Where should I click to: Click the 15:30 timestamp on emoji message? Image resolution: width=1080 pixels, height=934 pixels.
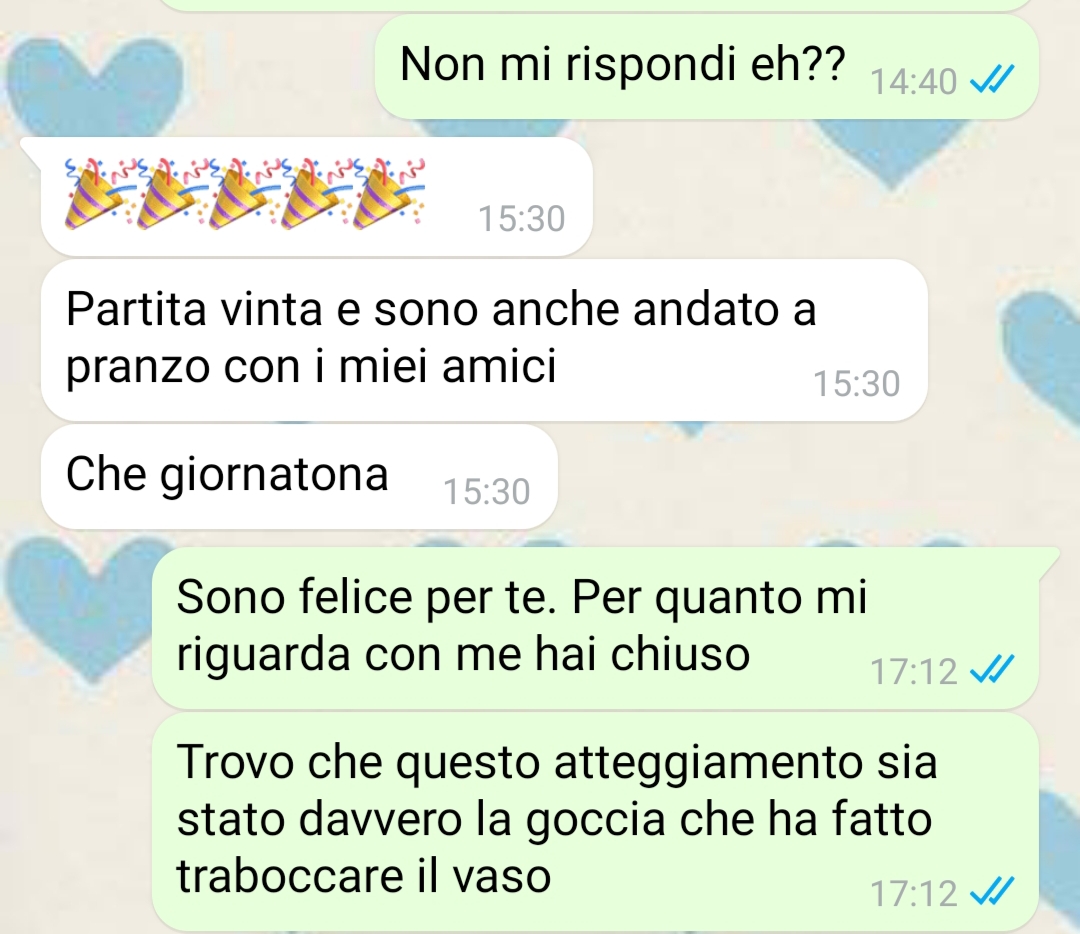point(521,219)
